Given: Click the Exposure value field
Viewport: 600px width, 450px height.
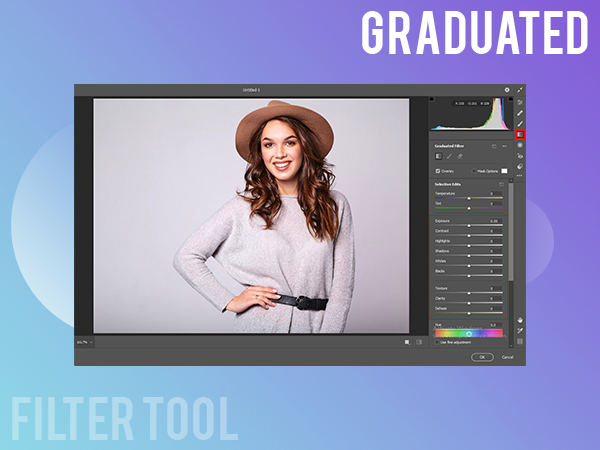Looking at the screenshot, I should pos(494,221).
